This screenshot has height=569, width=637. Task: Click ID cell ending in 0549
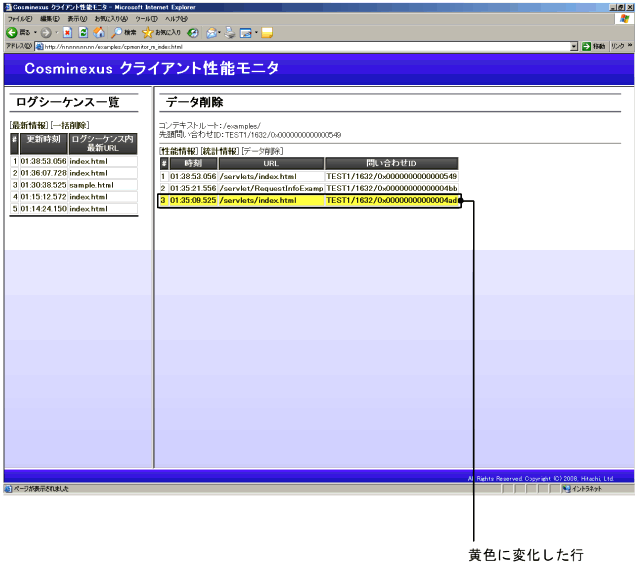pyautogui.click(x=392, y=176)
